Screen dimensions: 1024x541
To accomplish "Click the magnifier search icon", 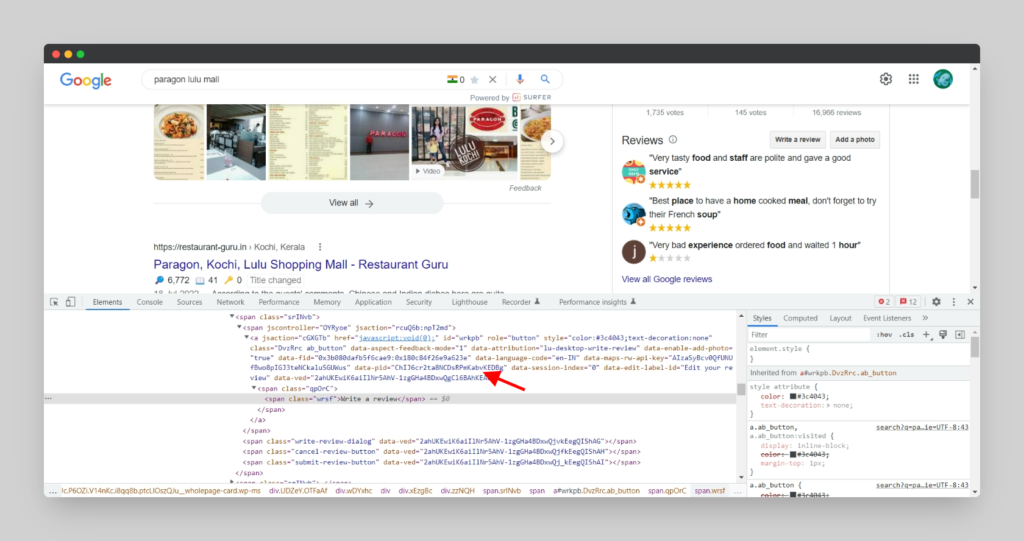I will pyautogui.click(x=545, y=79).
